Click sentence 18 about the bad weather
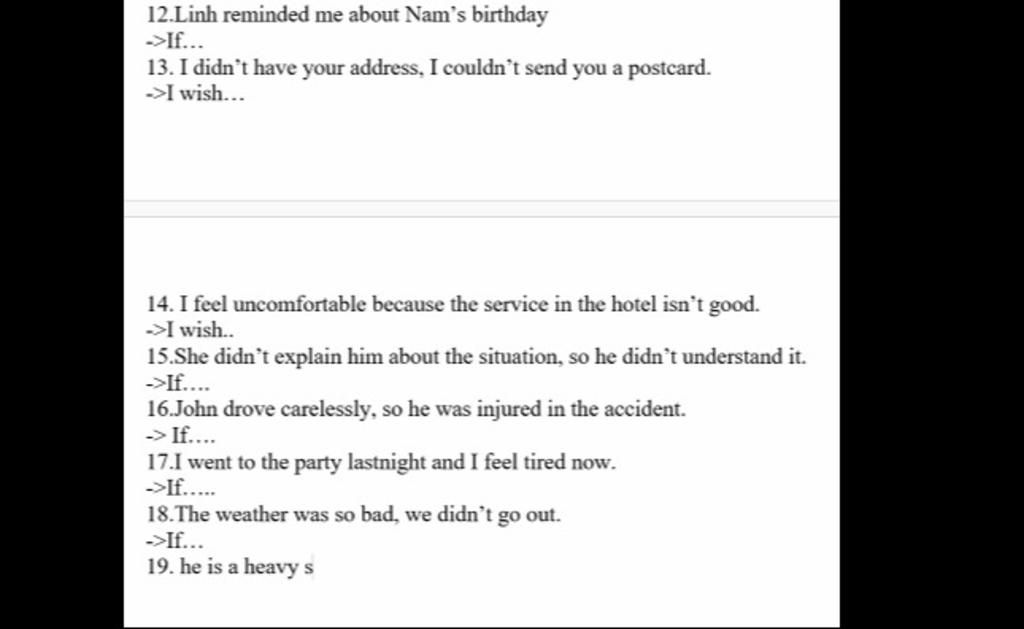This screenshot has height=629, width=1024. 353,515
